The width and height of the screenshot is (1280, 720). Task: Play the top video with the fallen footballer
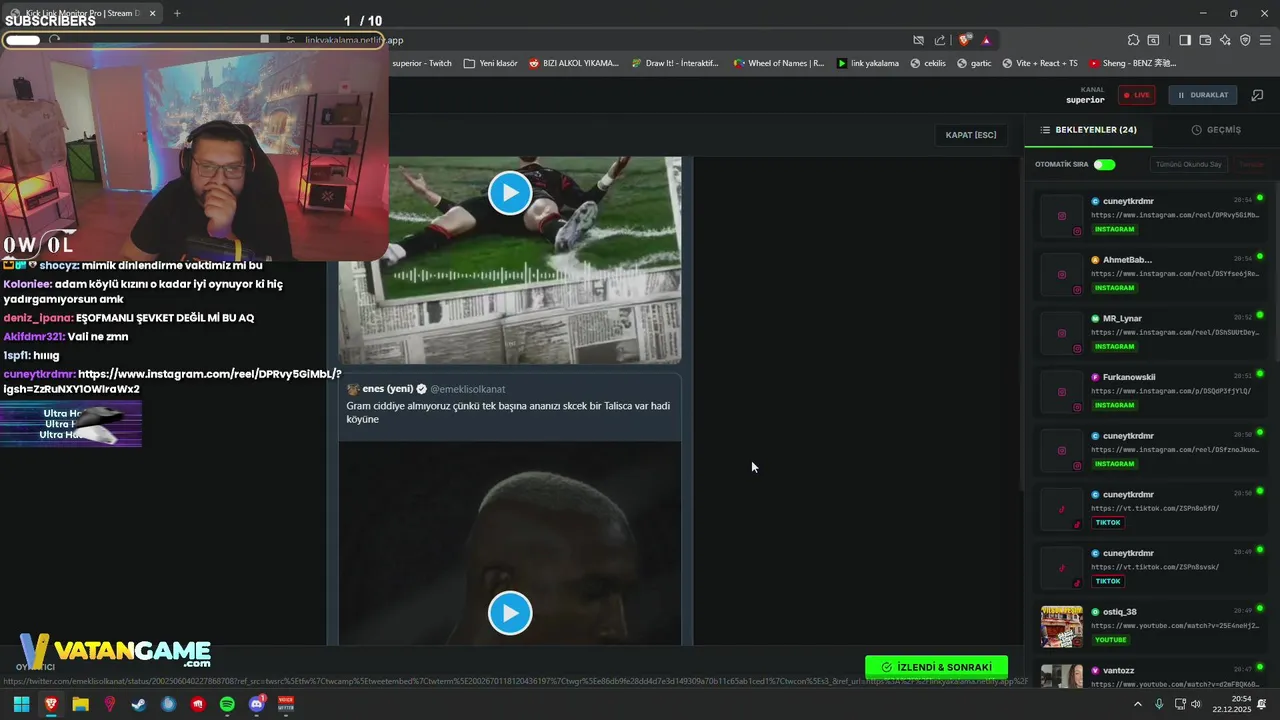click(x=510, y=193)
